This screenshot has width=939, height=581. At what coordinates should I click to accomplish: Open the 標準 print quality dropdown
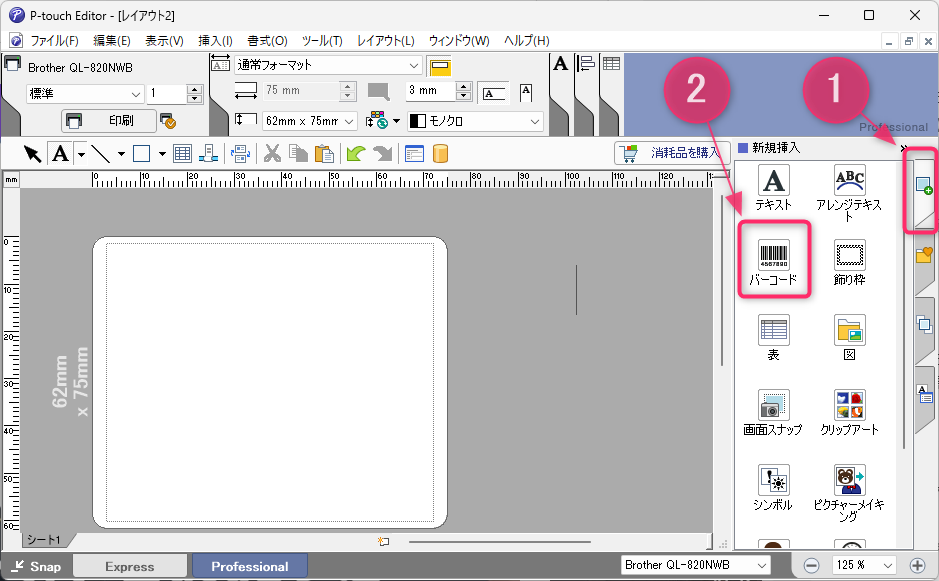pyautogui.click(x=85, y=94)
